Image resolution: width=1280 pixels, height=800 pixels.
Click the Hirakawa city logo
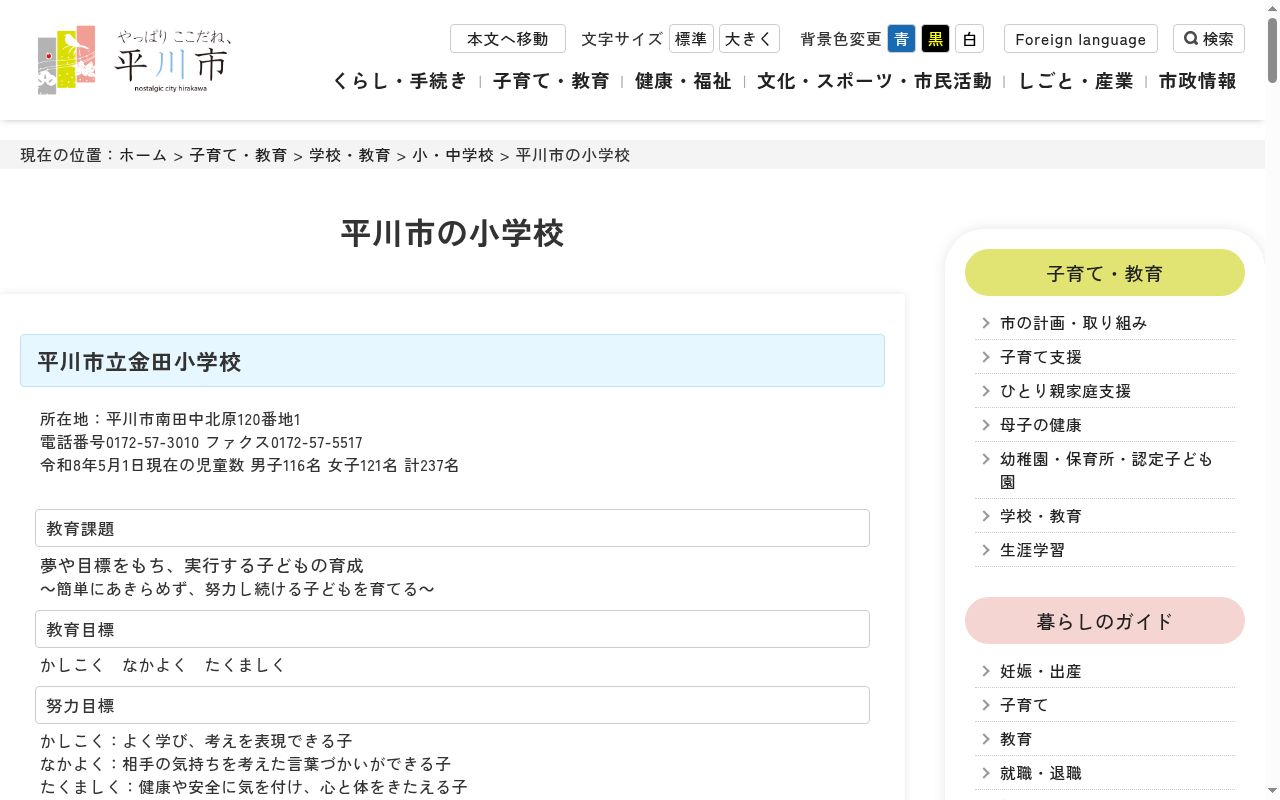pos(135,60)
